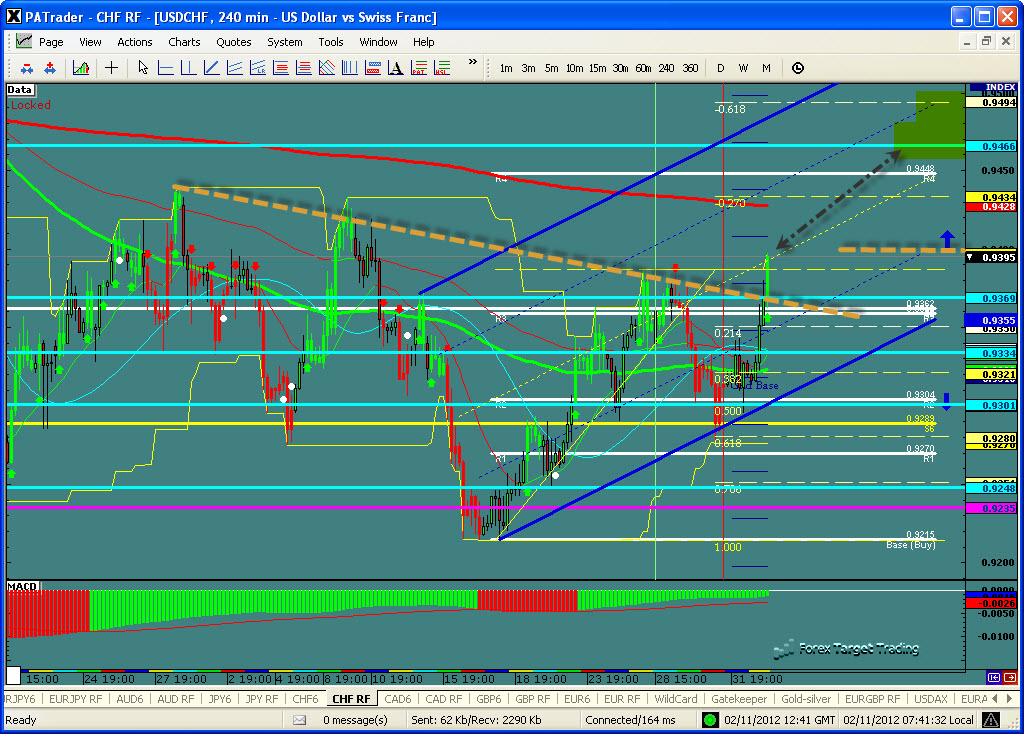This screenshot has height=734, width=1024.
Task: Click the green connection status indicator
Action: pyautogui.click(x=709, y=720)
